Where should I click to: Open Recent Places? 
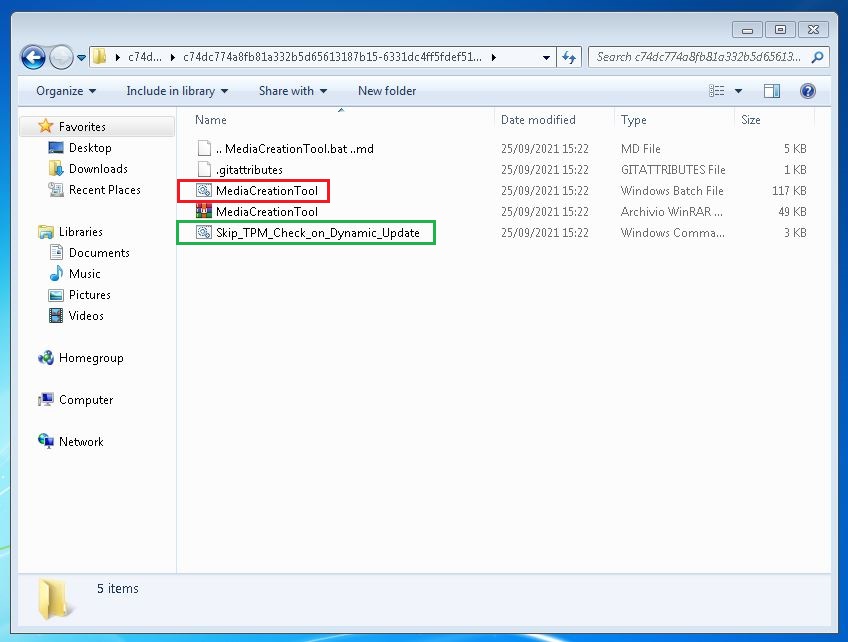click(104, 190)
